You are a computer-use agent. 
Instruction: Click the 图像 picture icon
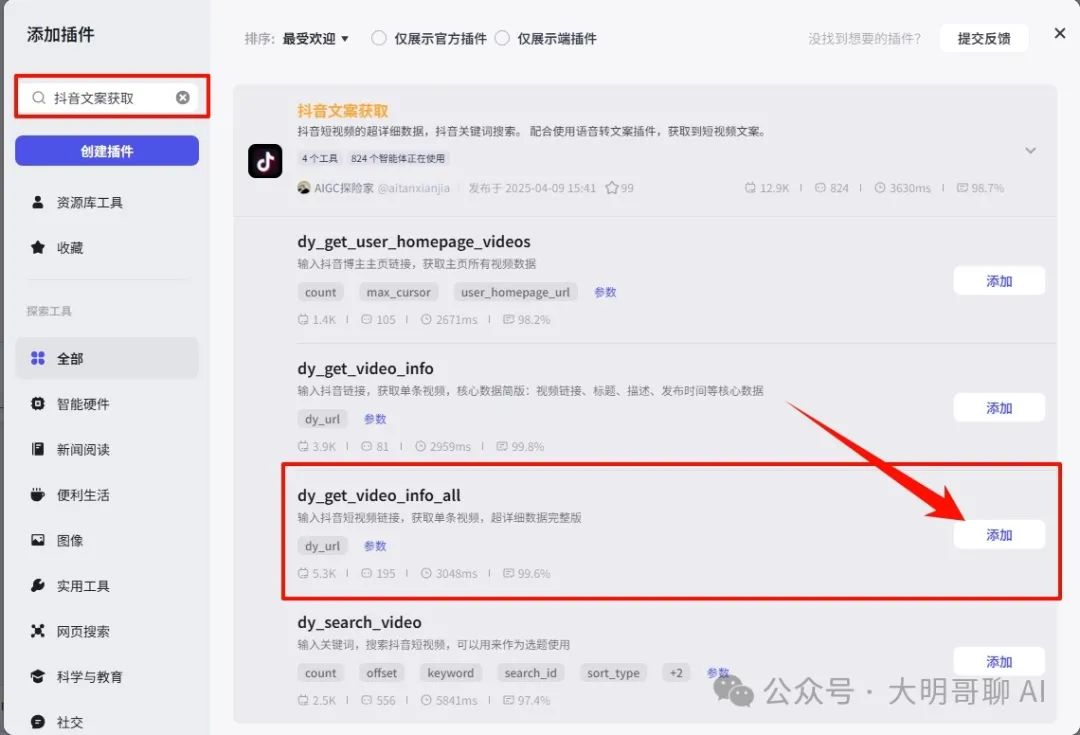[x=38, y=540]
